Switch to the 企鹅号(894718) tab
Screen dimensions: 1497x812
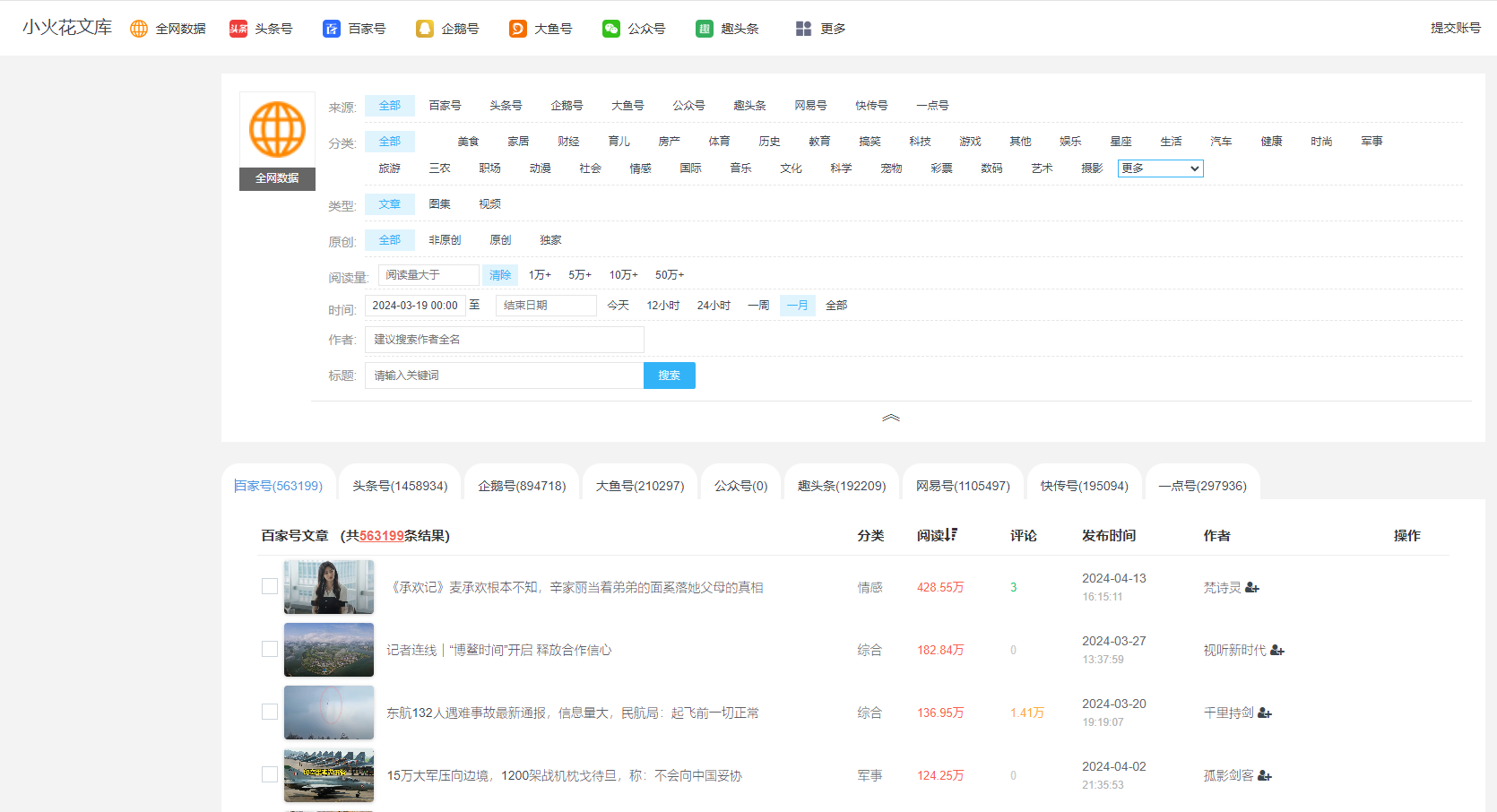point(522,486)
